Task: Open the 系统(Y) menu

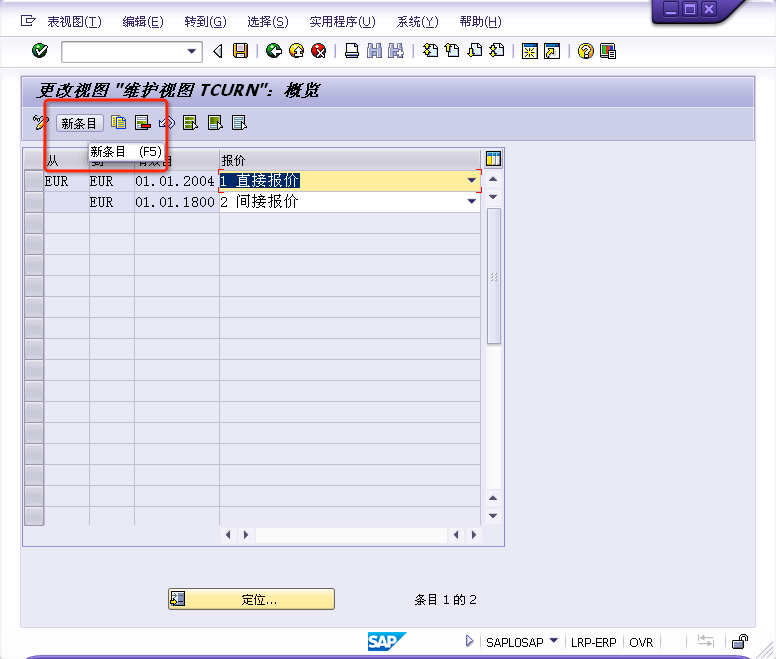Action: pyautogui.click(x=418, y=22)
